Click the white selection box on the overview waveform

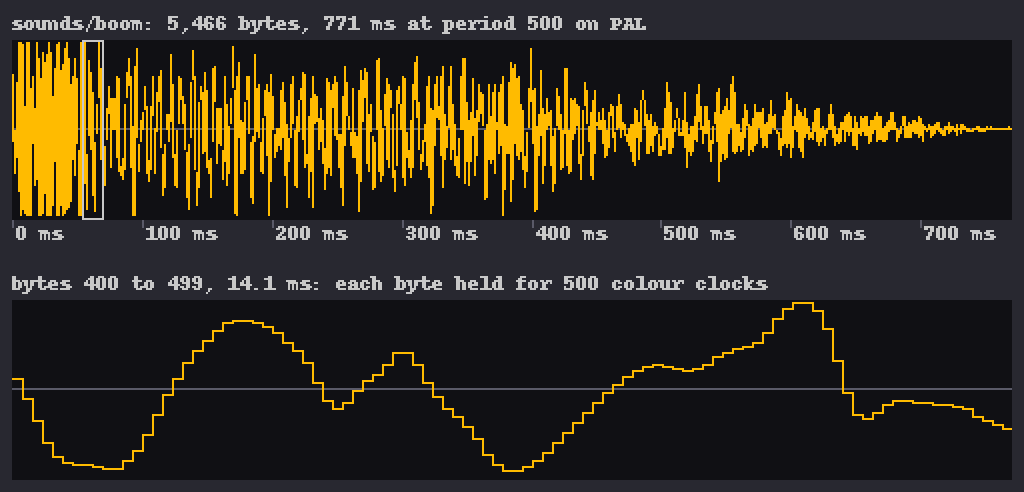click(93, 129)
